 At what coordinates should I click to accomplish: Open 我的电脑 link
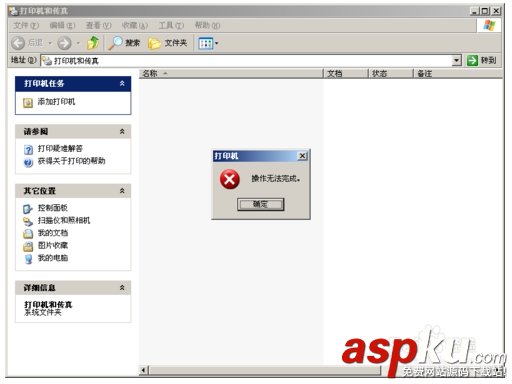pyautogui.click(x=53, y=258)
